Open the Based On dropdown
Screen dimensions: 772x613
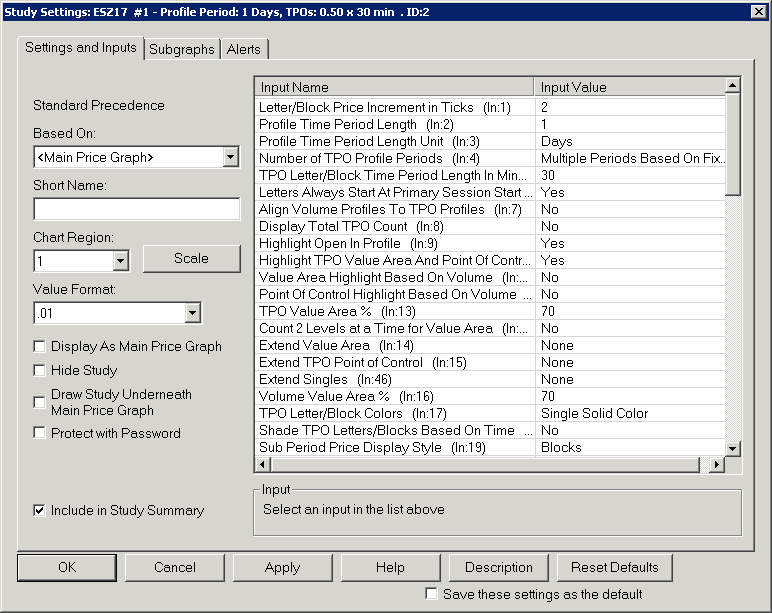[x=230, y=158]
